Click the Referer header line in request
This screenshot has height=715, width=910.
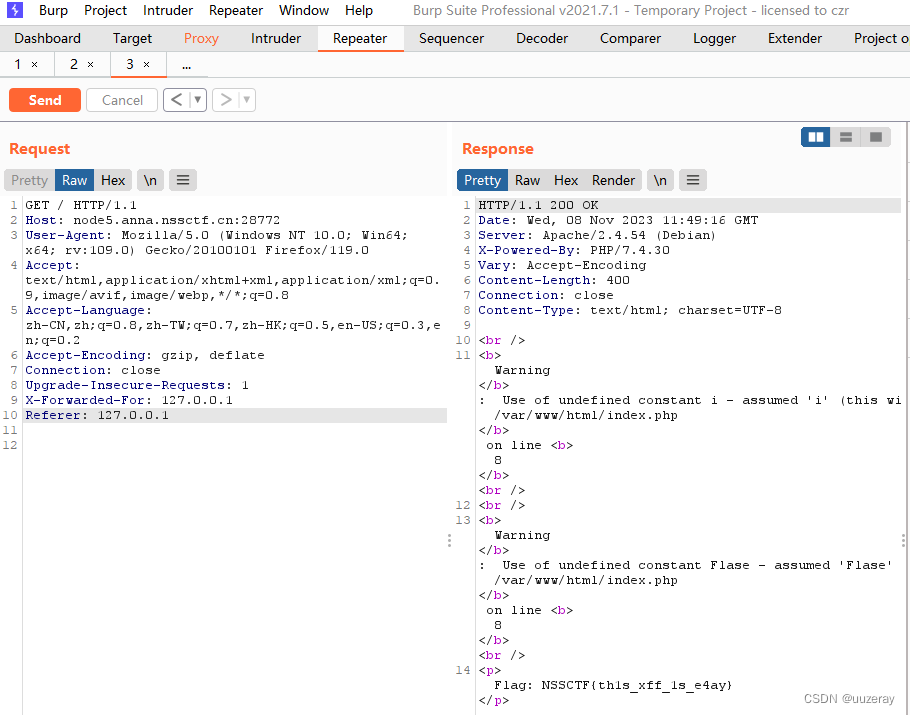pyautogui.click(x=235, y=415)
